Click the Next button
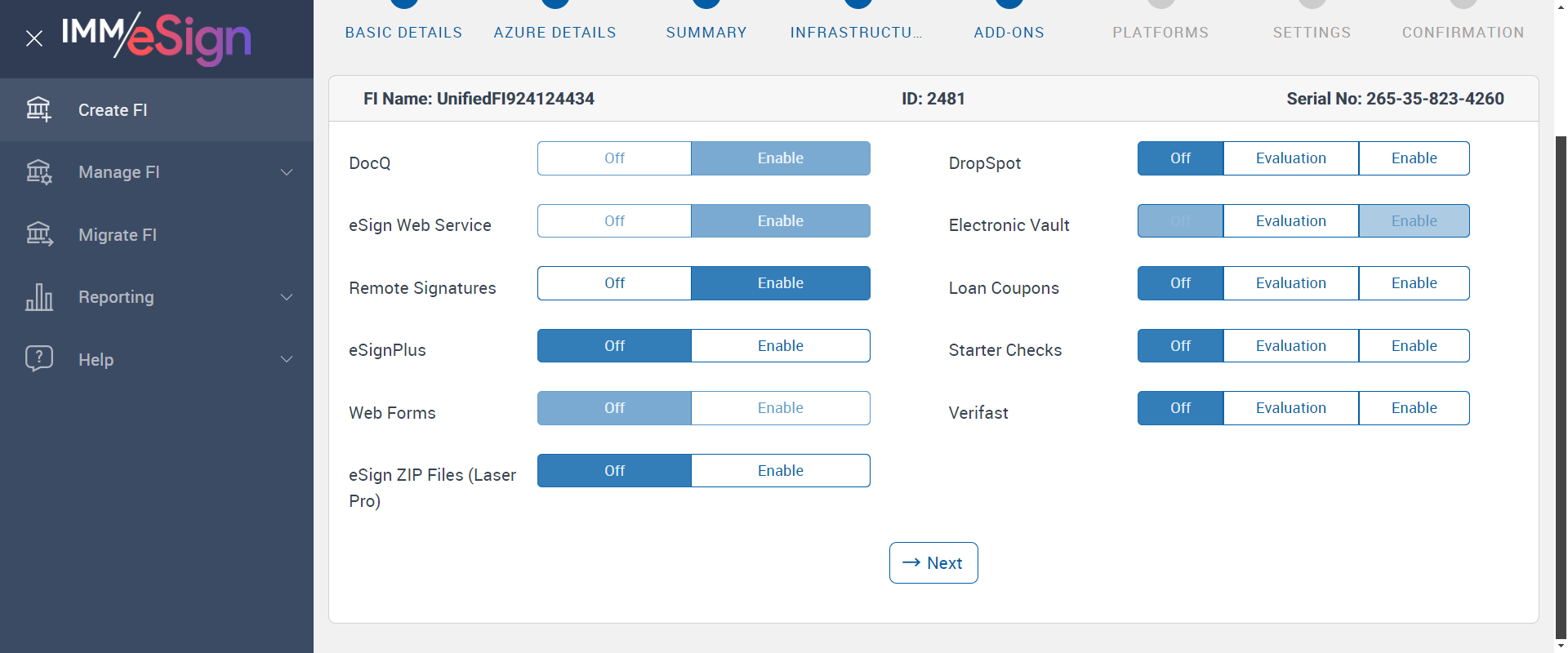1568x653 pixels. [933, 563]
